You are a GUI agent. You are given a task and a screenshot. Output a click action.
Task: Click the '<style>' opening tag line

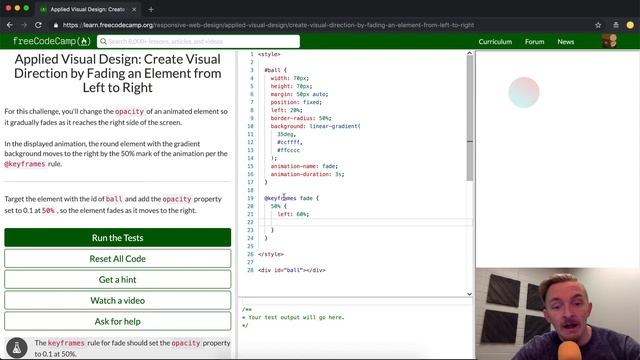tap(269, 54)
